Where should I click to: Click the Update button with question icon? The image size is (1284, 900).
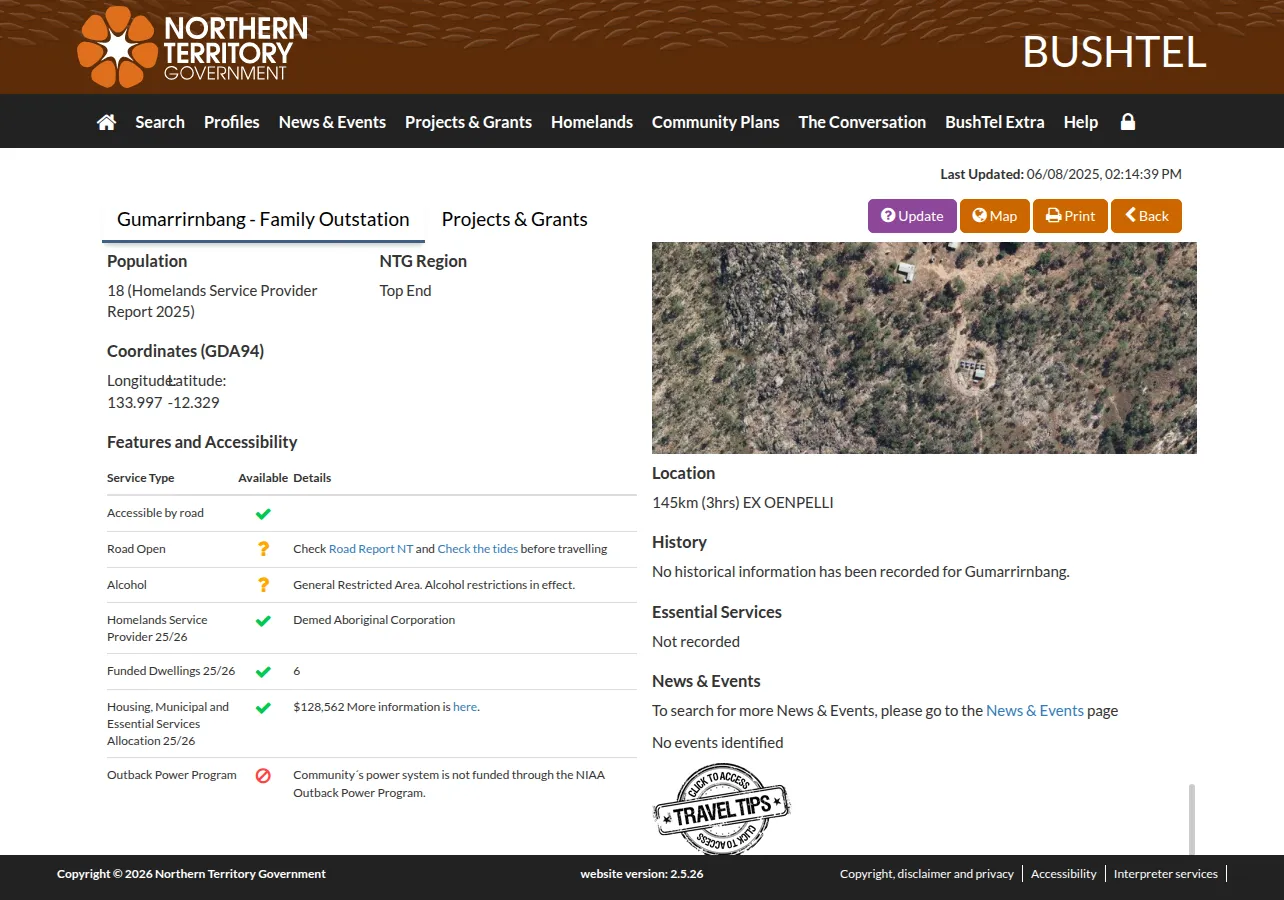point(912,216)
